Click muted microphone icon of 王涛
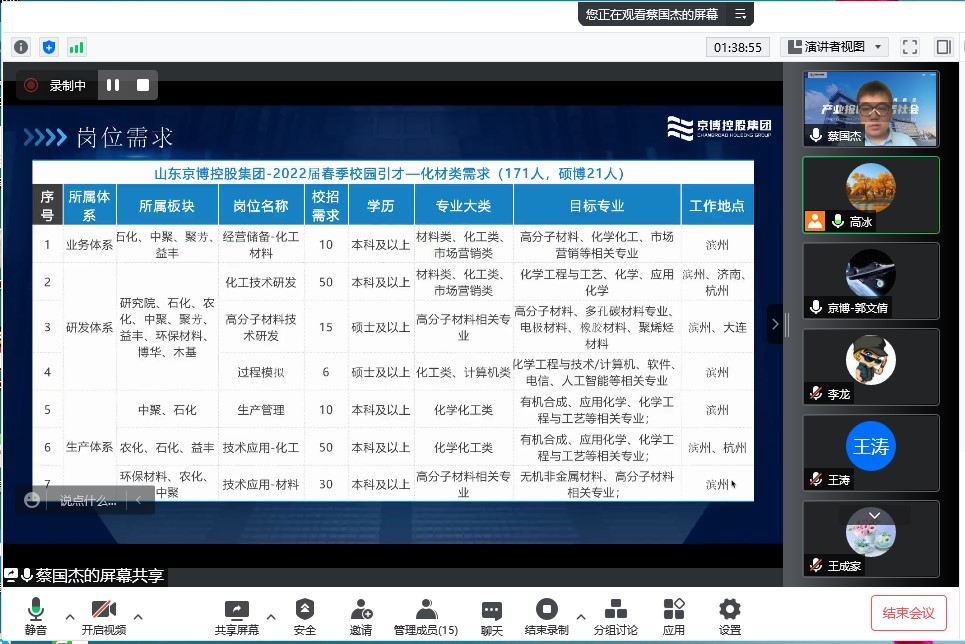This screenshot has height=644, width=965. [x=816, y=478]
